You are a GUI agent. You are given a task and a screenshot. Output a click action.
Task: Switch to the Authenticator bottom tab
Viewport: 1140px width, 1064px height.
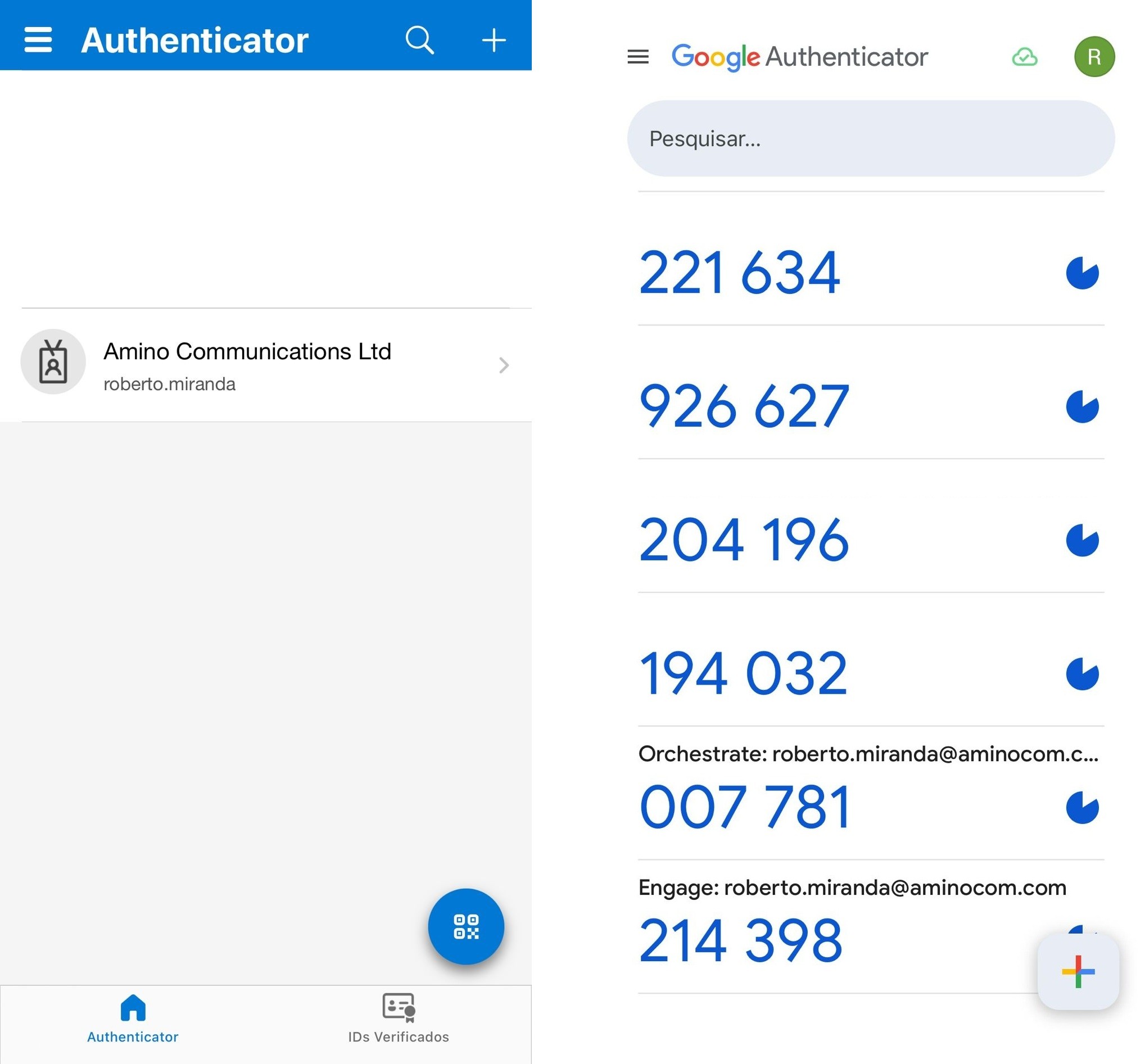(x=133, y=1020)
